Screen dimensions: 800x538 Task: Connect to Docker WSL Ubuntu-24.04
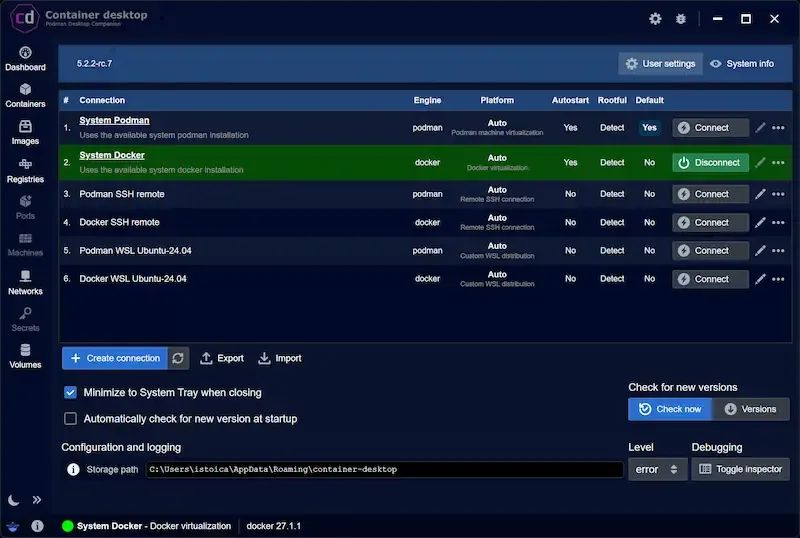pos(711,279)
